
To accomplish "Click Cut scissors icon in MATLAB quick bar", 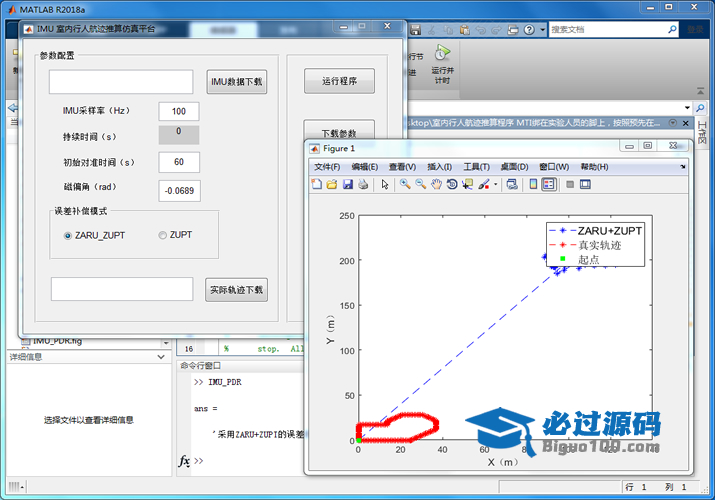I will point(431,30).
